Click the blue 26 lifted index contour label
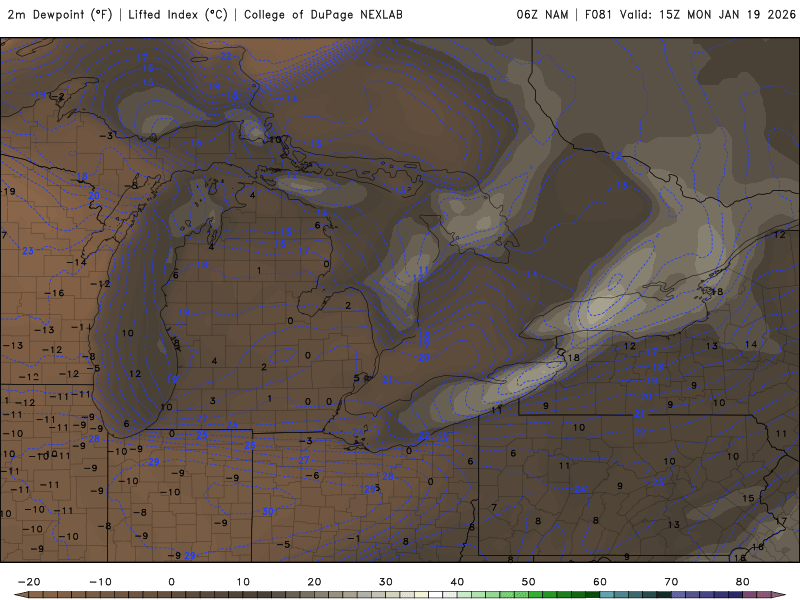 coord(249,445)
